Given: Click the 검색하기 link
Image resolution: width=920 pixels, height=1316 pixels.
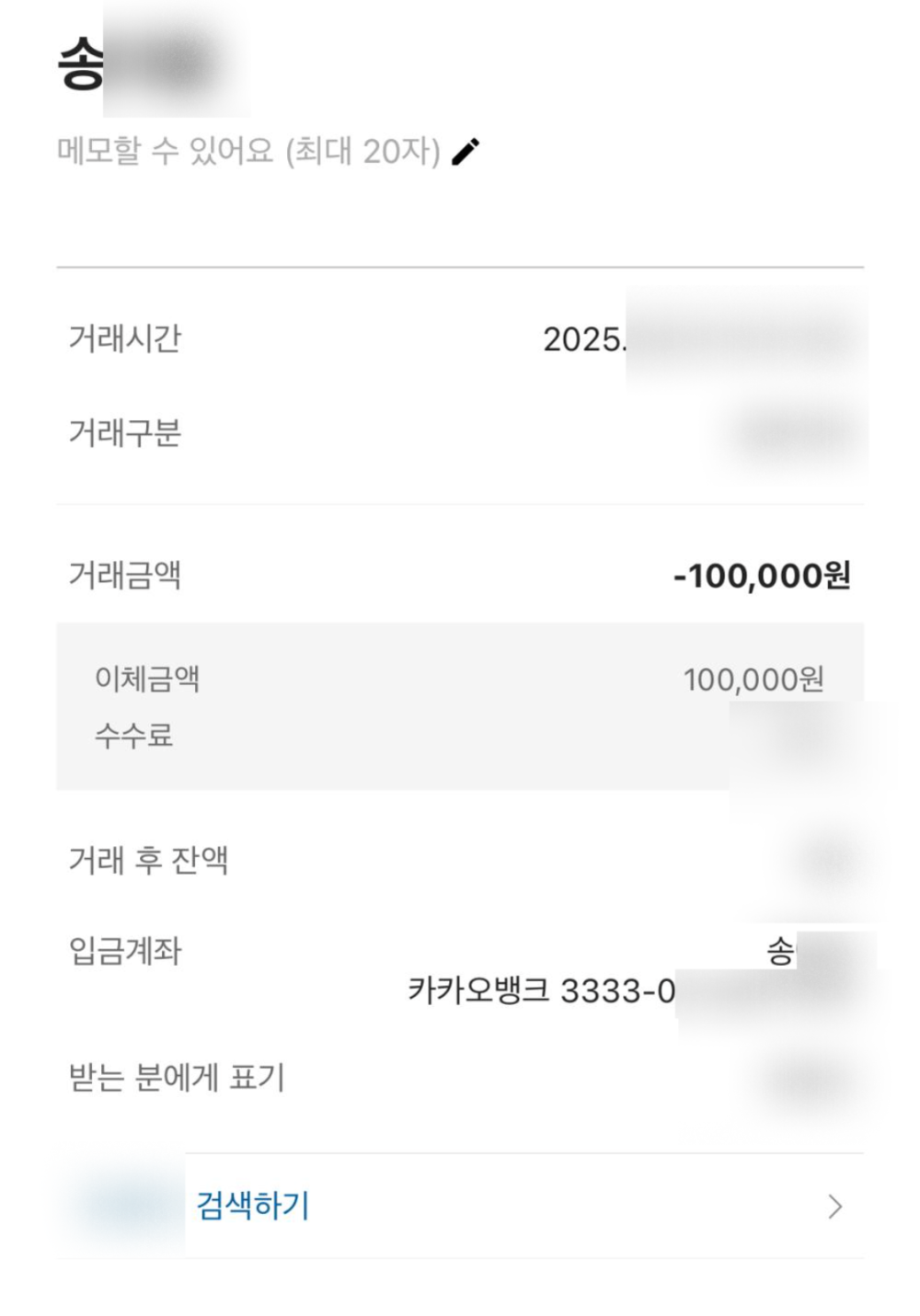Looking at the screenshot, I should coord(253,1205).
